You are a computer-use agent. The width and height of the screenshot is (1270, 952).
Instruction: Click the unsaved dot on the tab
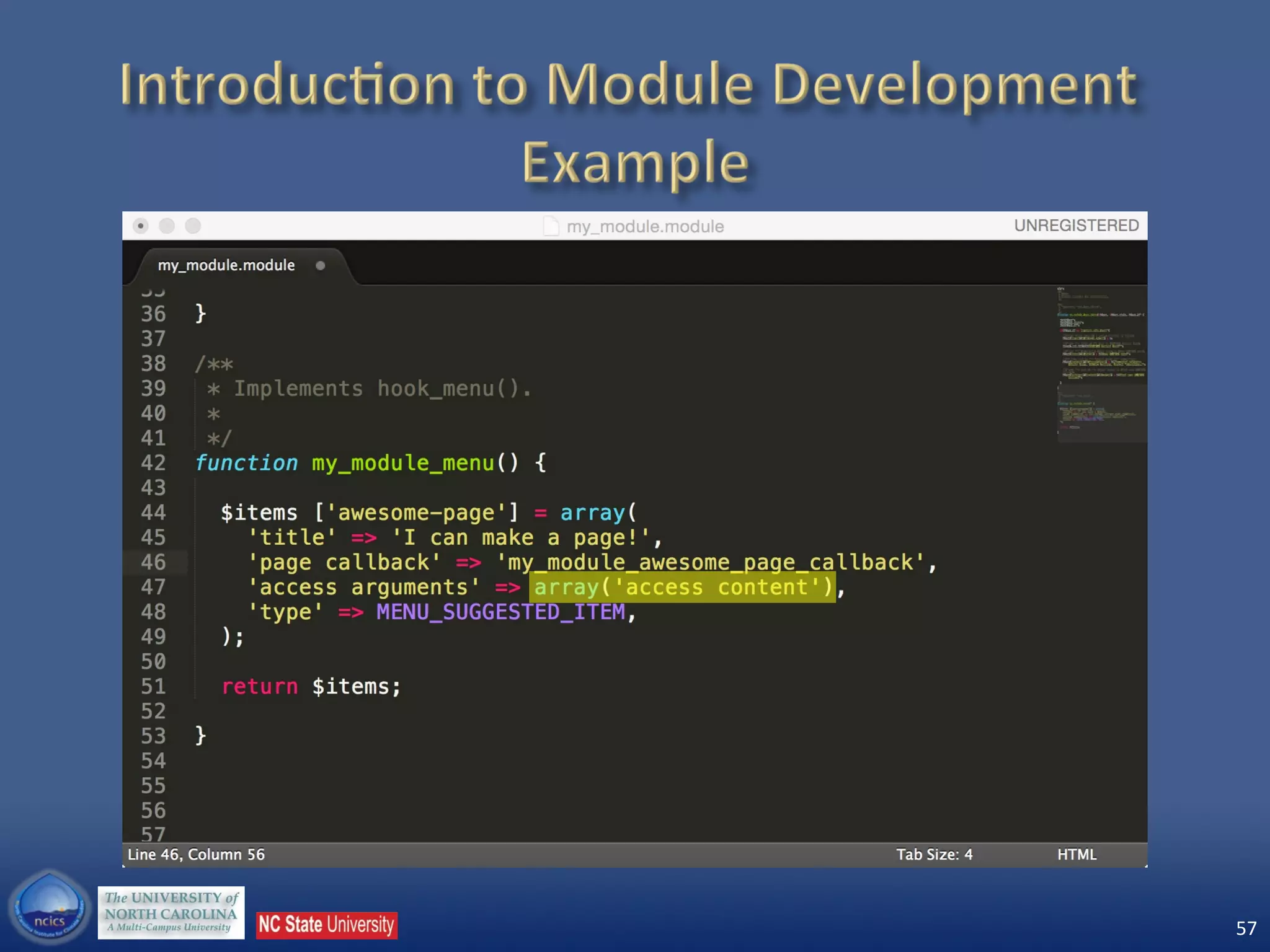(x=320, y=266)
